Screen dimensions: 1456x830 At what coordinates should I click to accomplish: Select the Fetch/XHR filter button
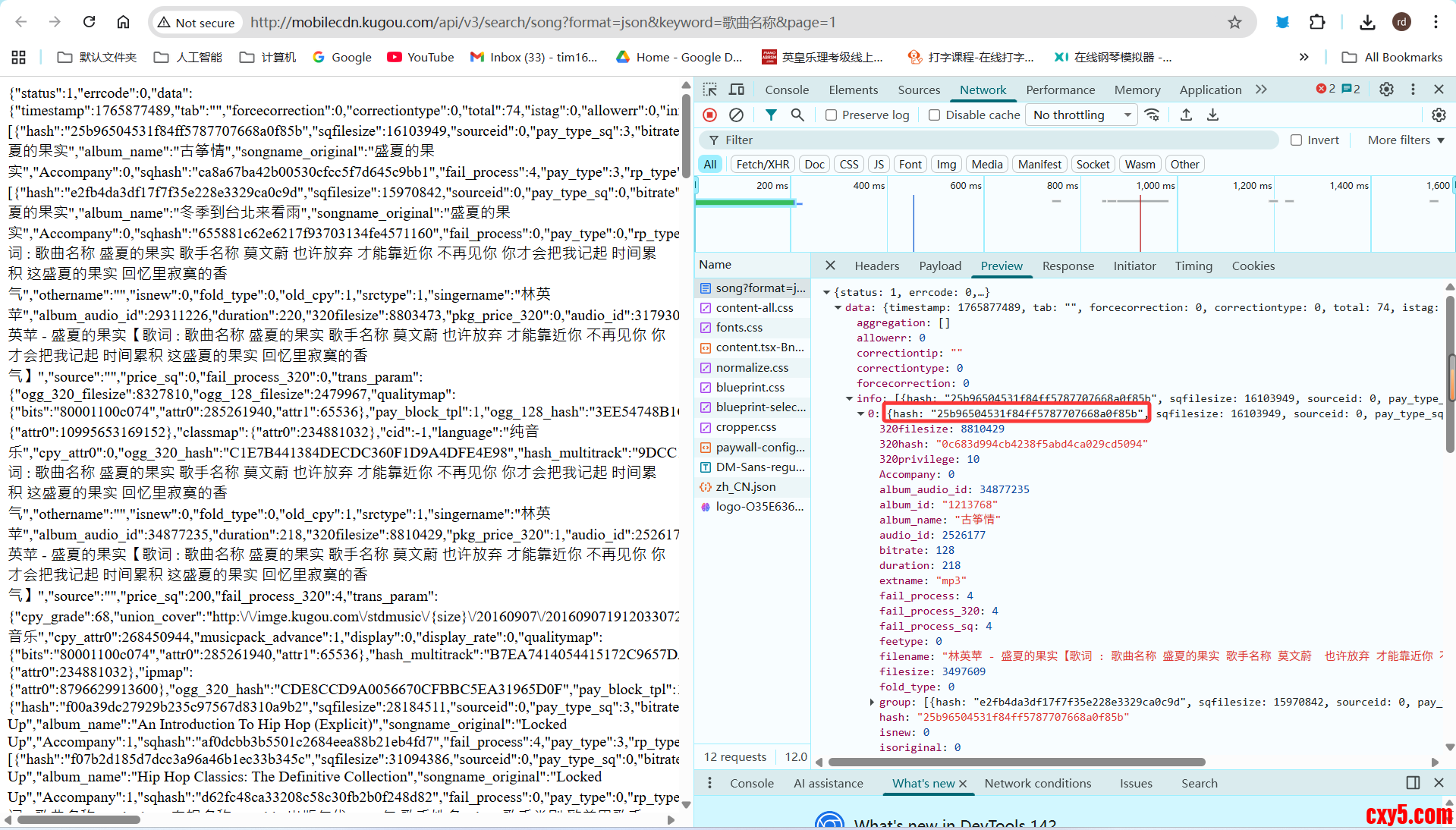[x=763, y=165]
